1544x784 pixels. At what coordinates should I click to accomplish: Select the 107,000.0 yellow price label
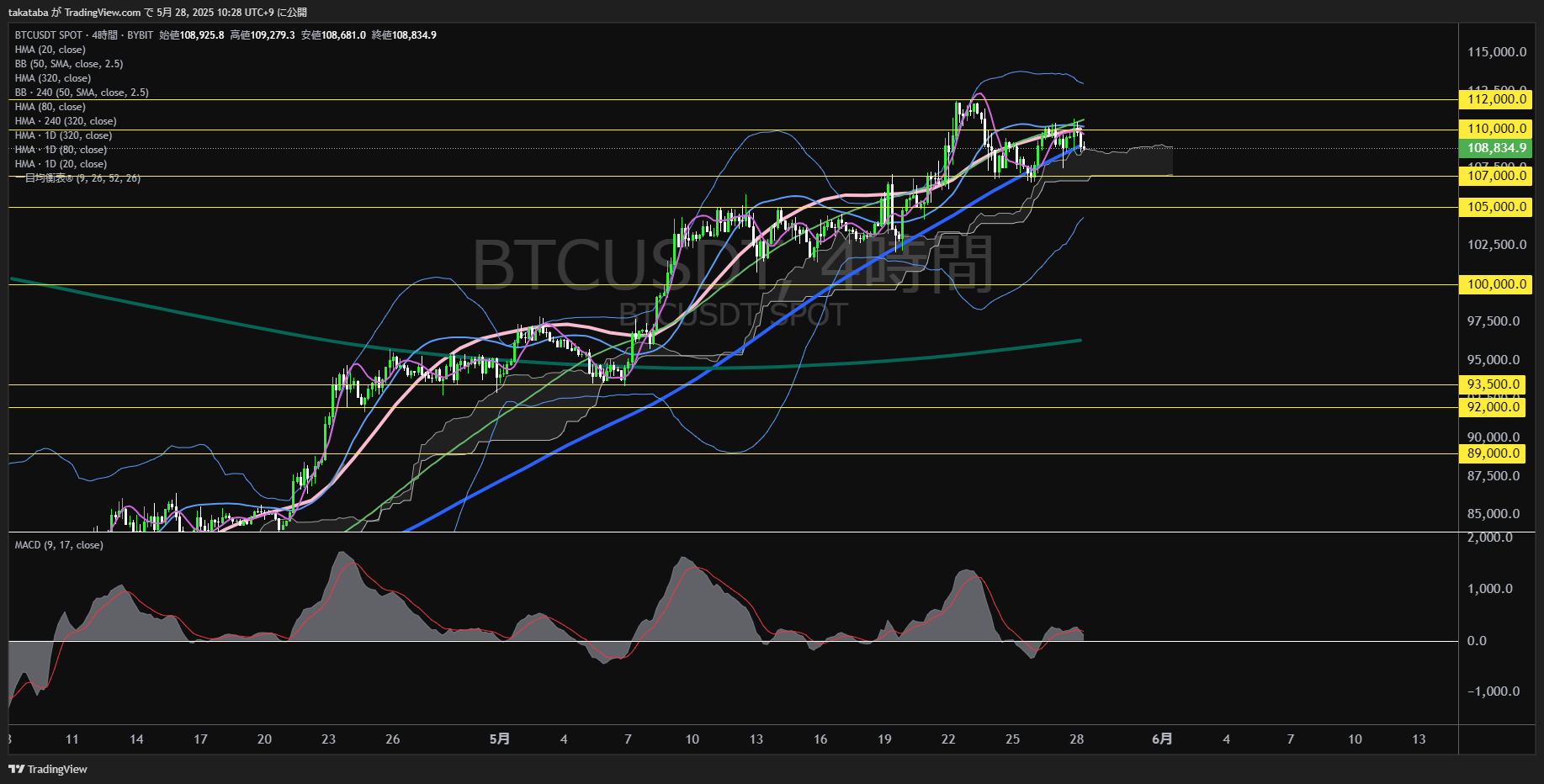1495,176
